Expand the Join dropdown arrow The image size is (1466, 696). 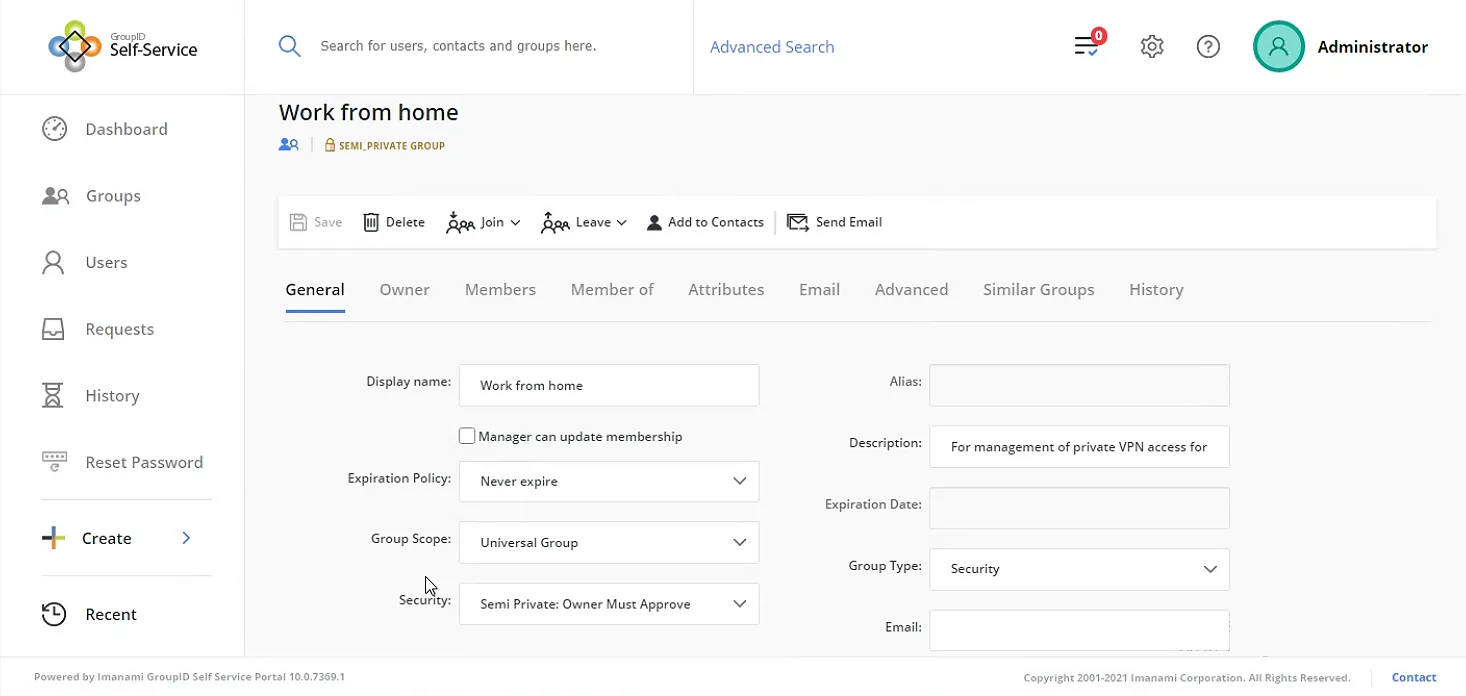pyautogui.click(x=516, y=223)
